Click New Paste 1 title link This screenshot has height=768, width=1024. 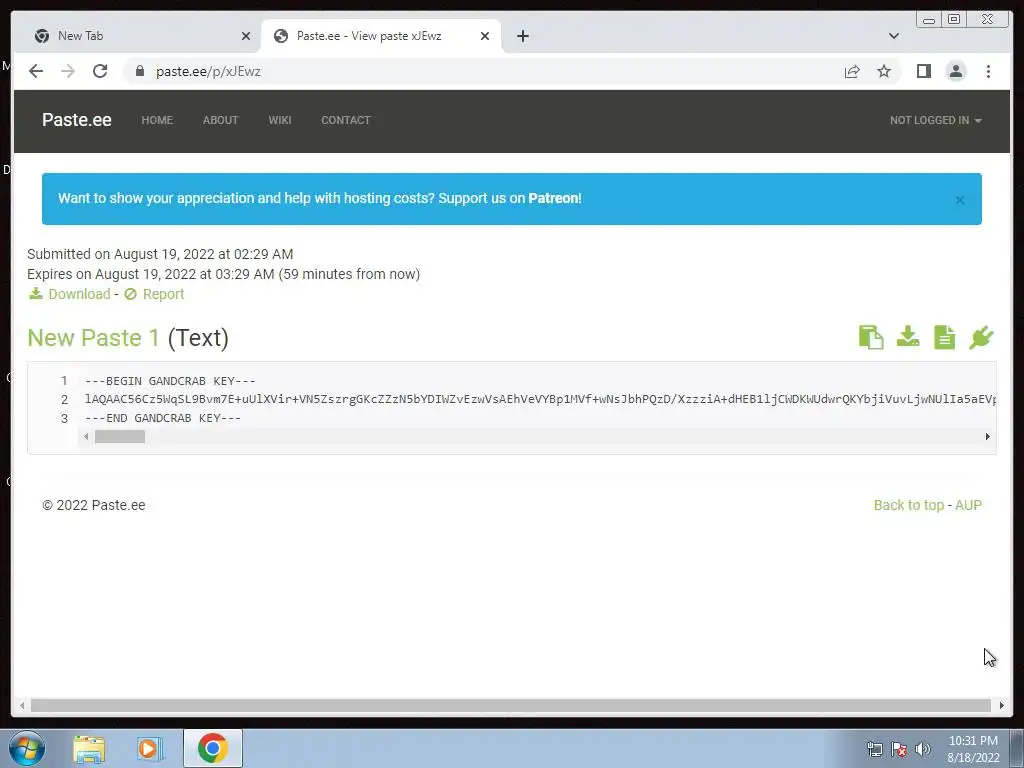pyautogui.click(x=93, y=338)
